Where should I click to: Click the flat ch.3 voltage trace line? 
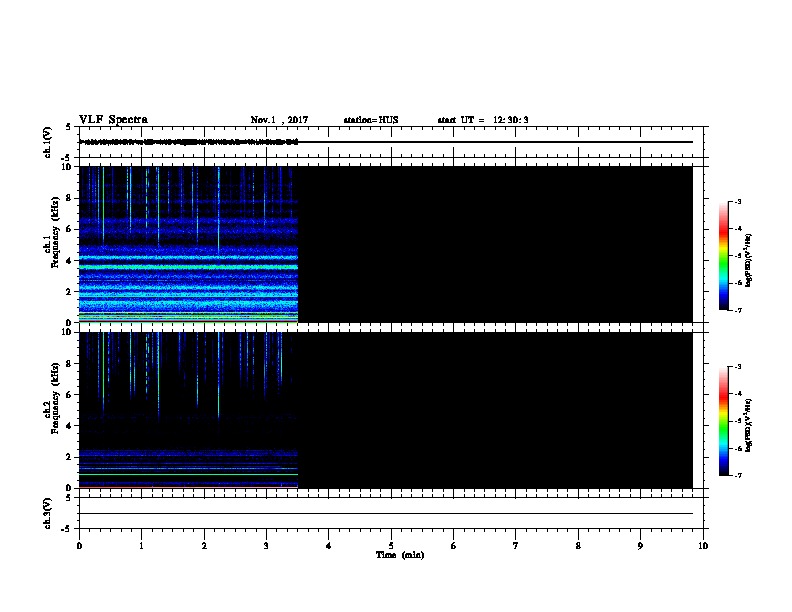click(x=386, y=514)
